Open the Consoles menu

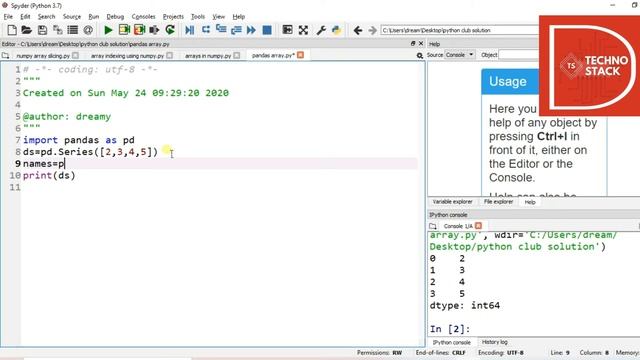143,17
